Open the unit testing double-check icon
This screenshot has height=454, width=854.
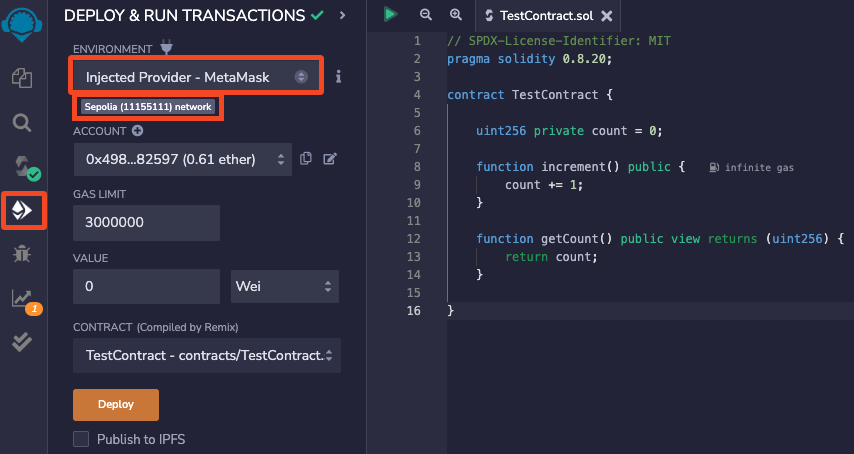tap(22, 342)
